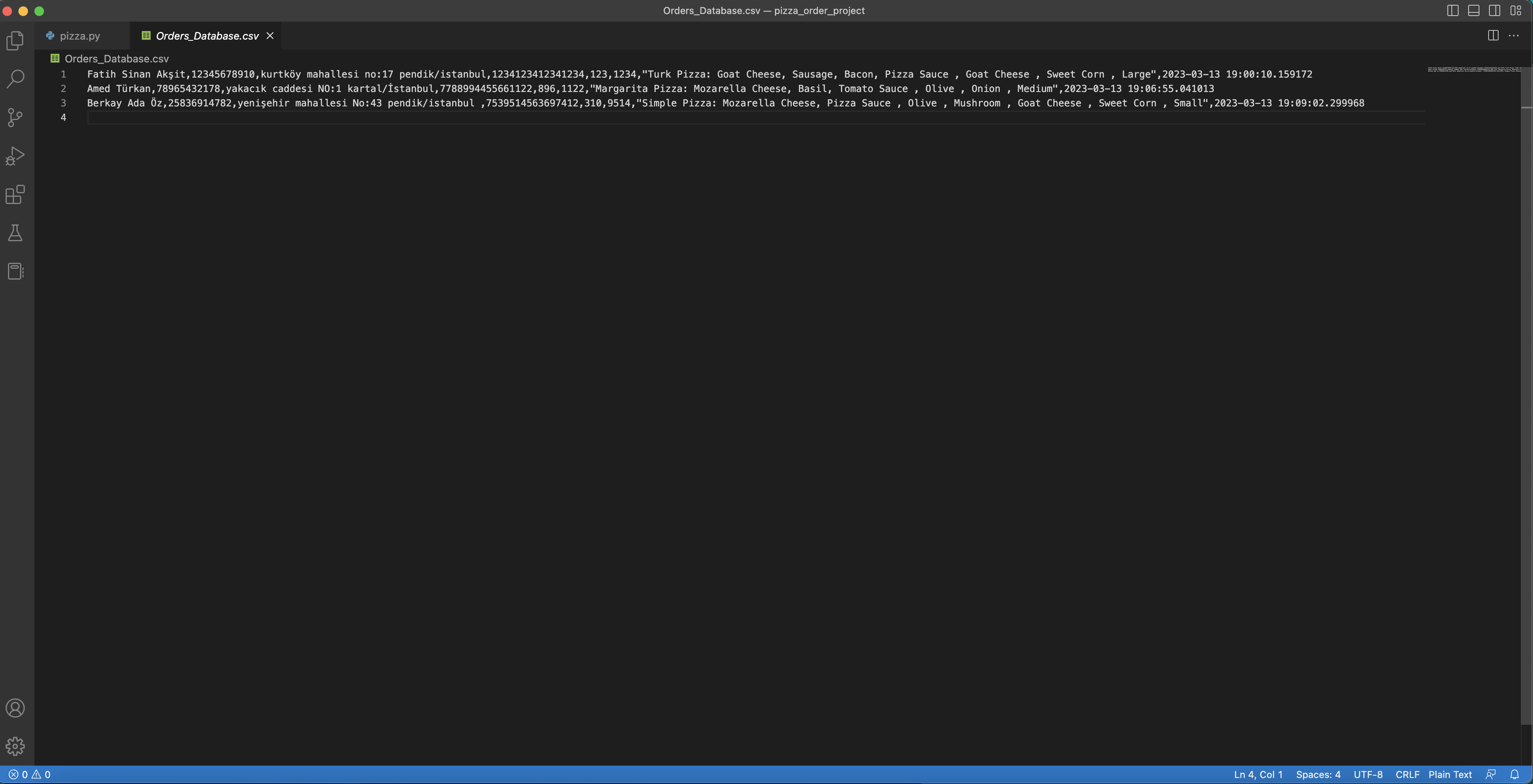Switch to the pizza.py tab

pyautogui.click(x=80, y=35)
